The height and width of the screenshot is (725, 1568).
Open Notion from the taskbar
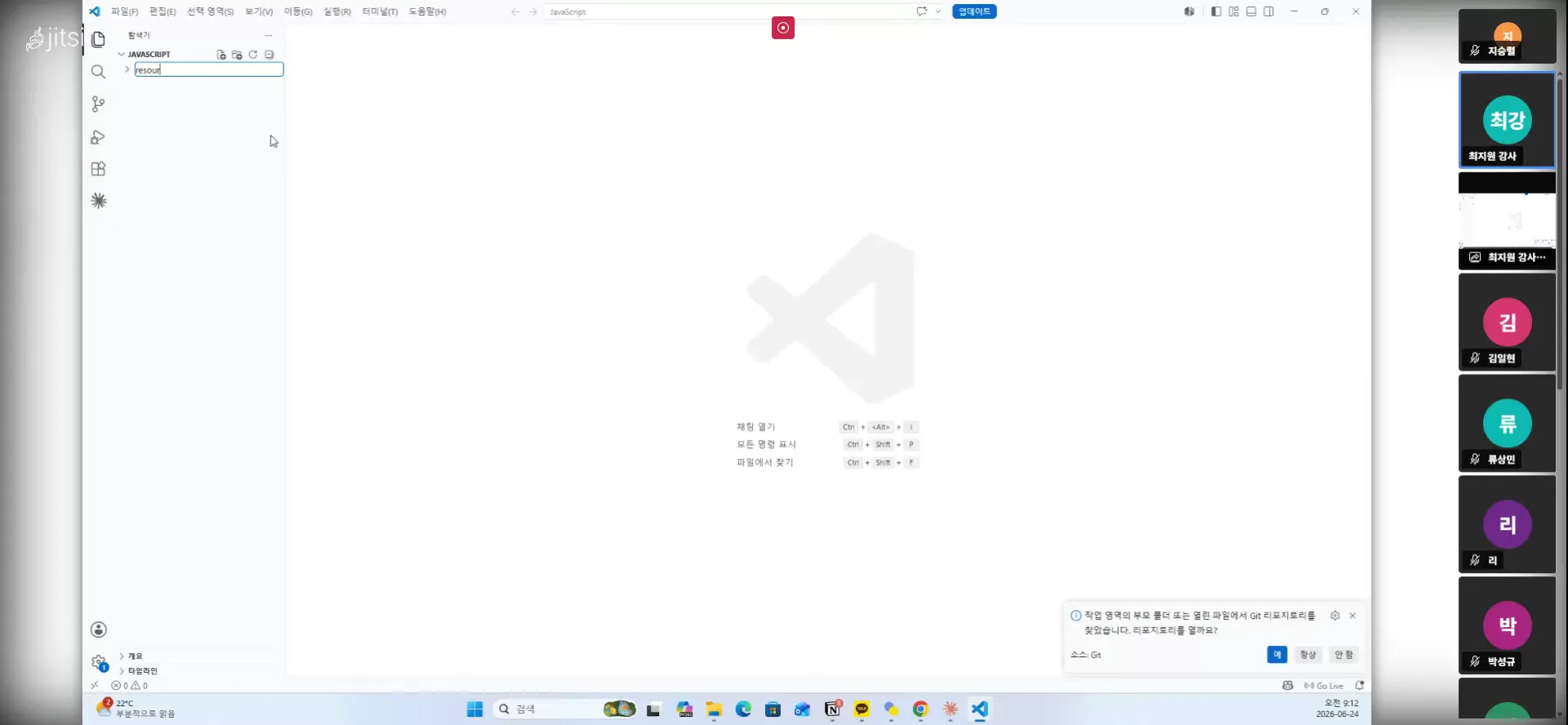[832, 709]
